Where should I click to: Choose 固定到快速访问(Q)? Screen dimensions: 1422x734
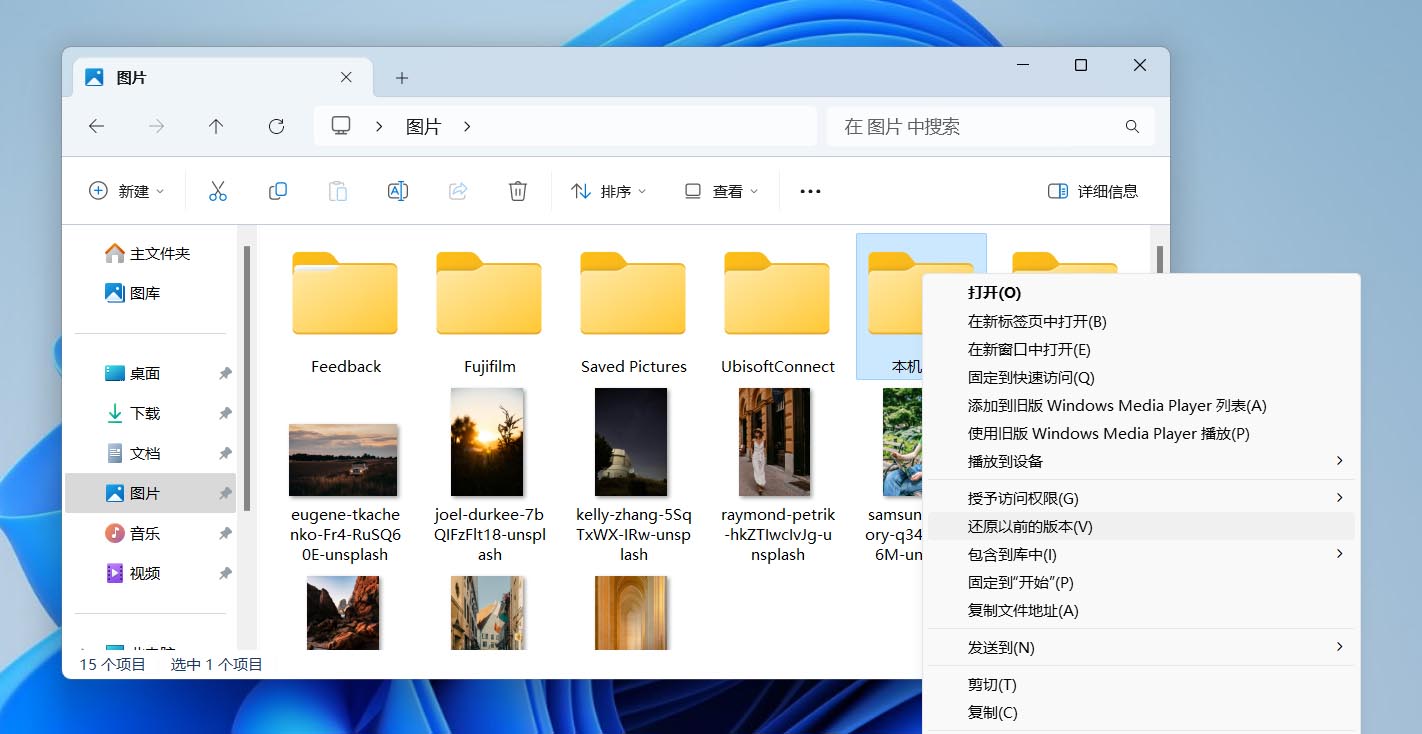coord(1141,377)
